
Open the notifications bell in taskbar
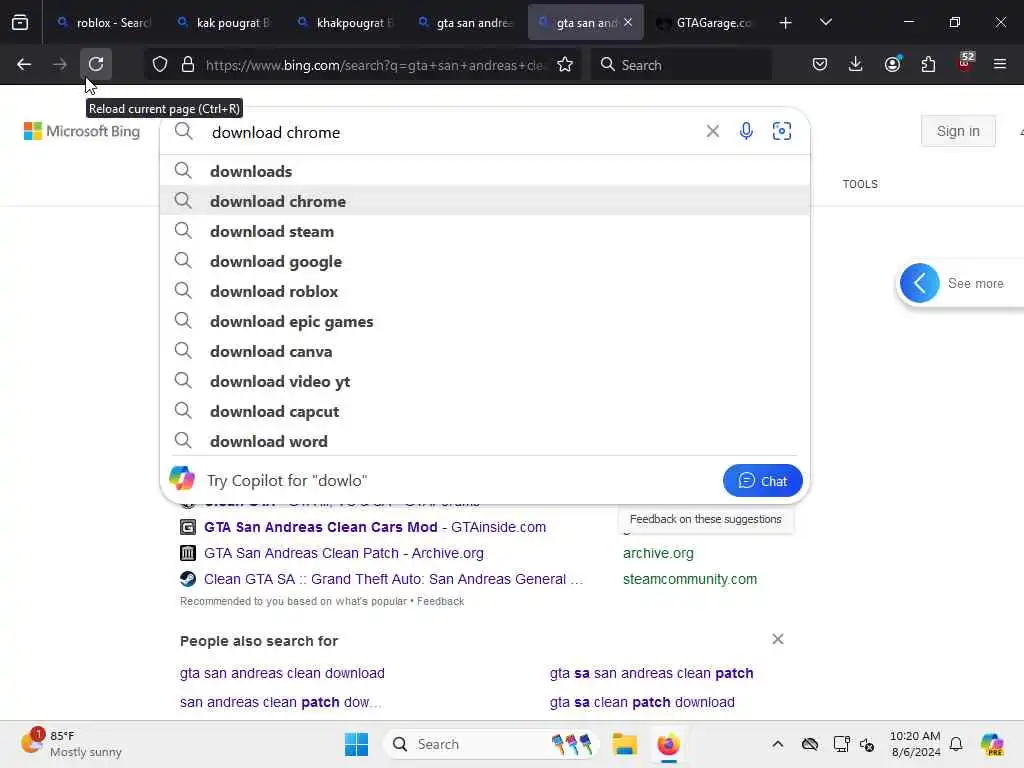point(956,744)
